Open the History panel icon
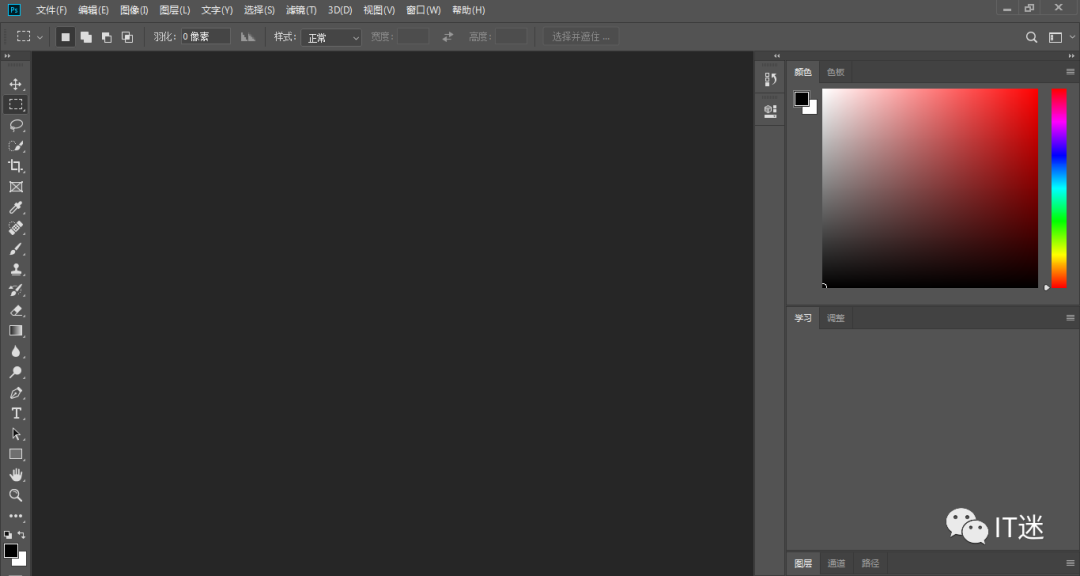The image size is (1080, 576). pos(770,79)
